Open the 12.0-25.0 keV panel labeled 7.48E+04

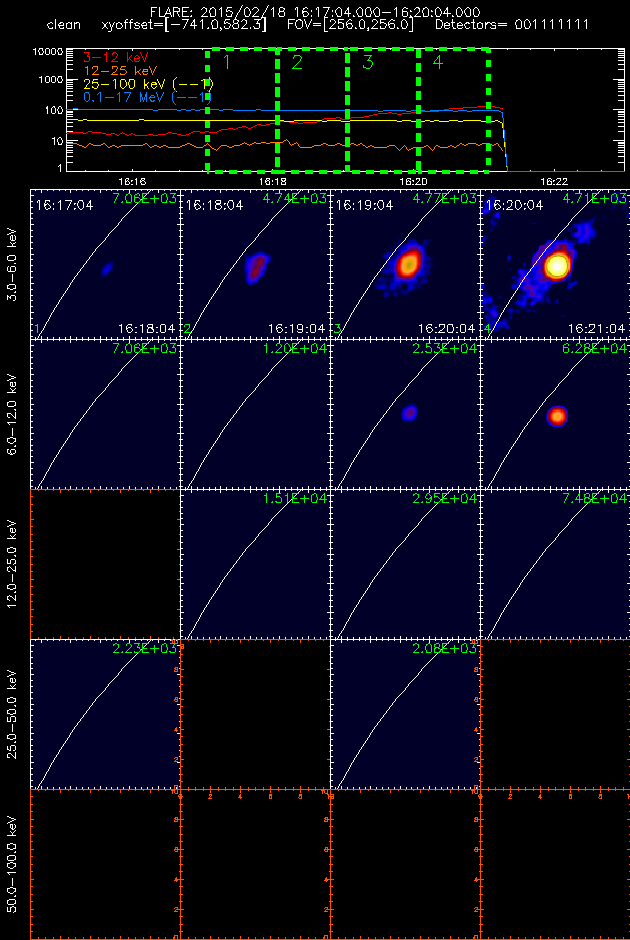[556, 564]
